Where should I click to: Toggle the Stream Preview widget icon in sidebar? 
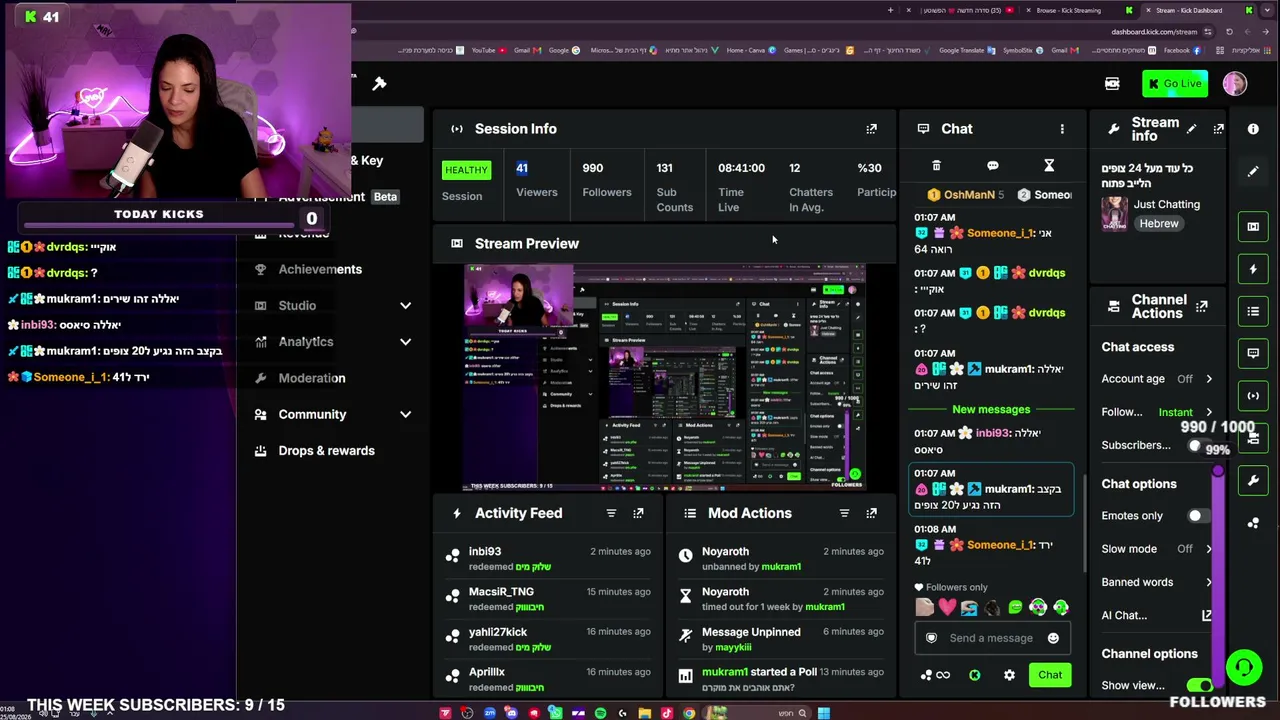pyautogui.click(x=1253, y=226)
